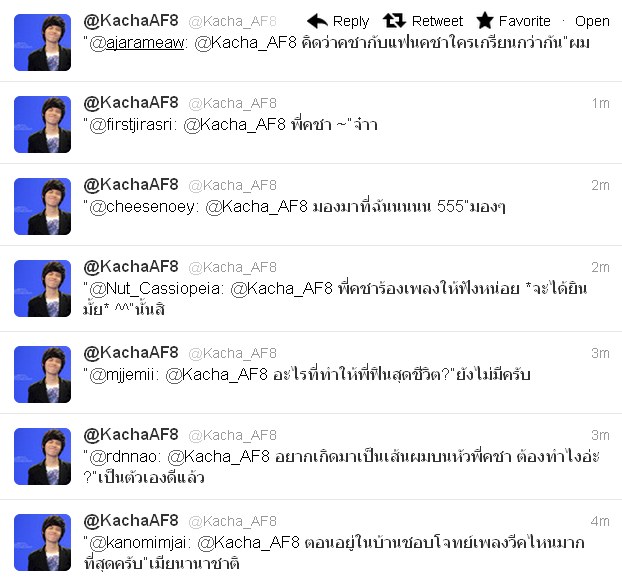Click the Retweet arrows icon
The height and width of the screenshot is (581, 622).
pyautogui.click(x=394, y=21)
